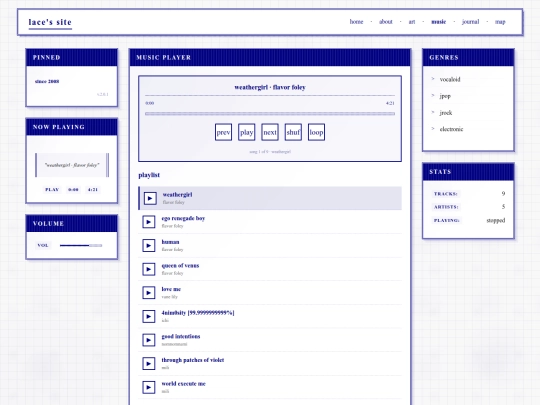The height and width of the screenshot is (405, 540).
Task: Open the about nav link
Action: click(386, 22)
